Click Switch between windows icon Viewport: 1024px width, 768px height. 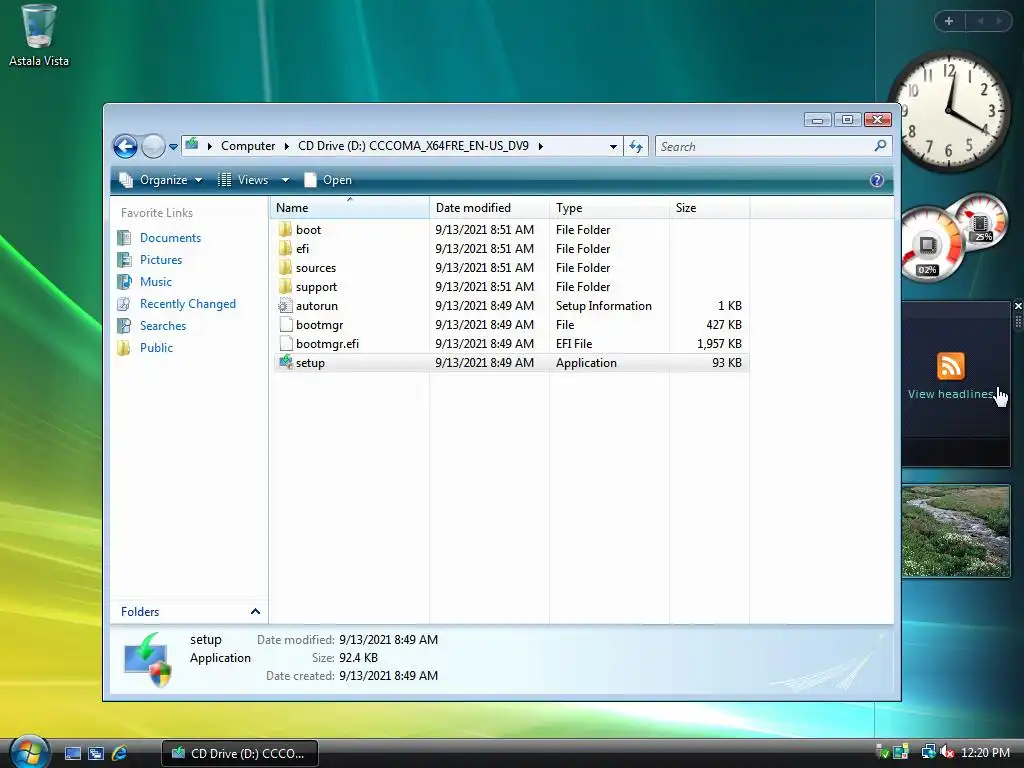click(x=96, y=753)
